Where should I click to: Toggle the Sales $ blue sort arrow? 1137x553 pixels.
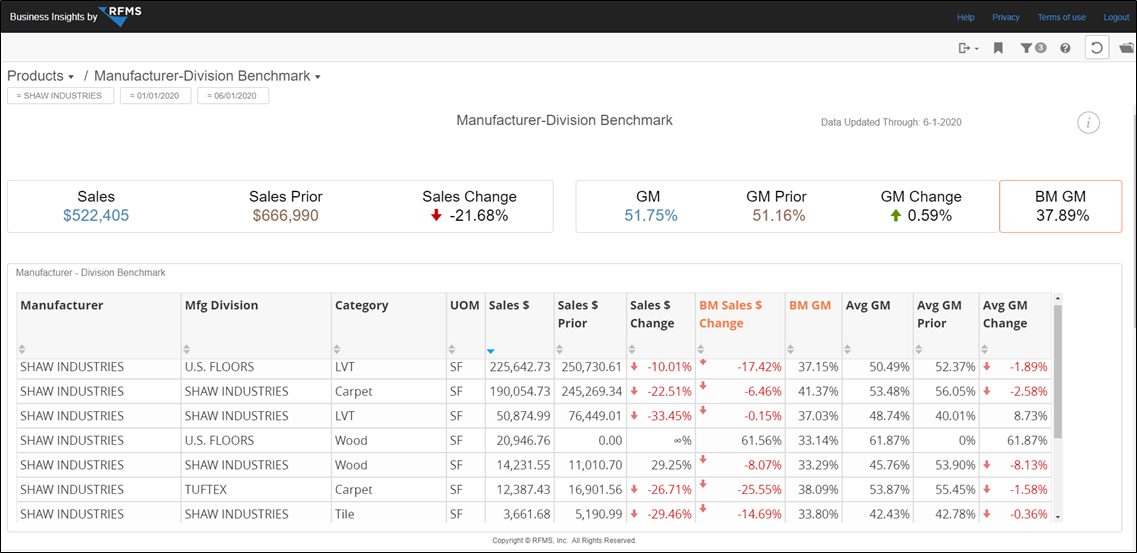[x=491, y=351]
